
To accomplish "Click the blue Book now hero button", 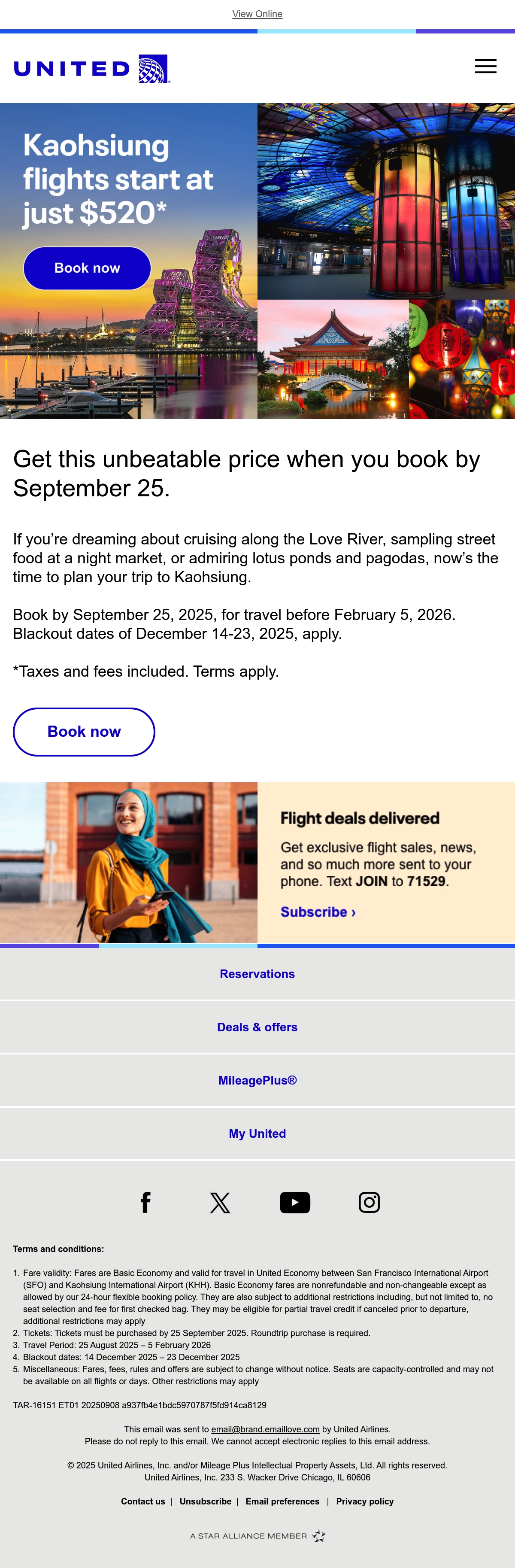I will [x=87, y=268].
